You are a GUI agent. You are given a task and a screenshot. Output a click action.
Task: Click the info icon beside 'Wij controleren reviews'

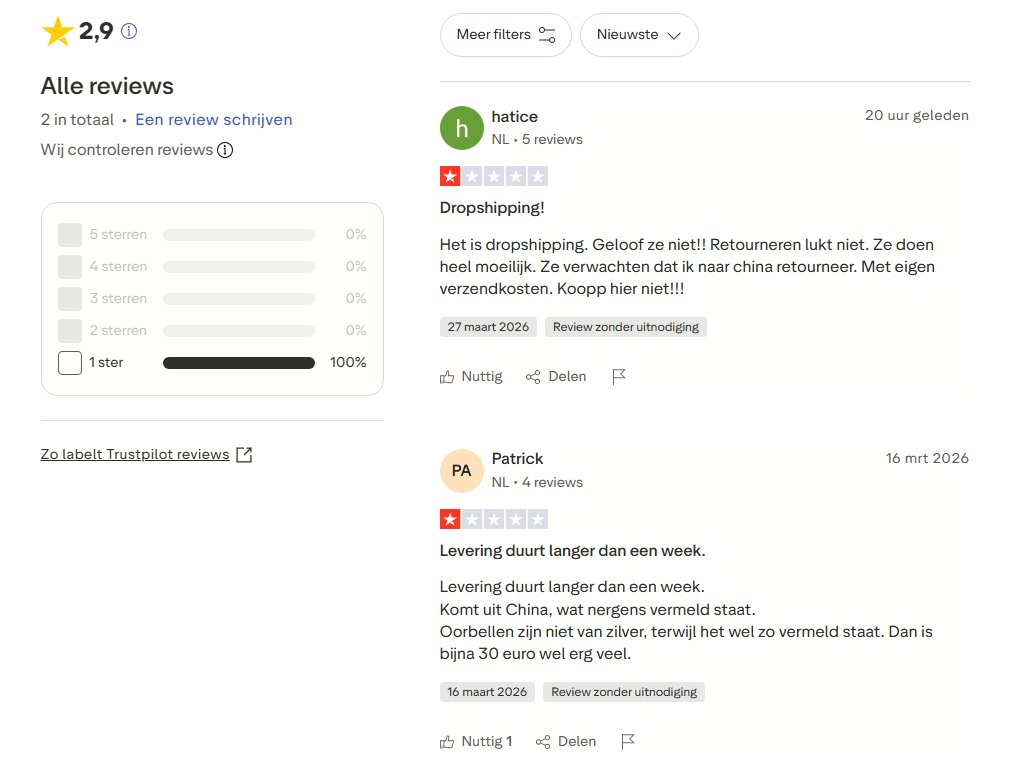tap(225, 150)
